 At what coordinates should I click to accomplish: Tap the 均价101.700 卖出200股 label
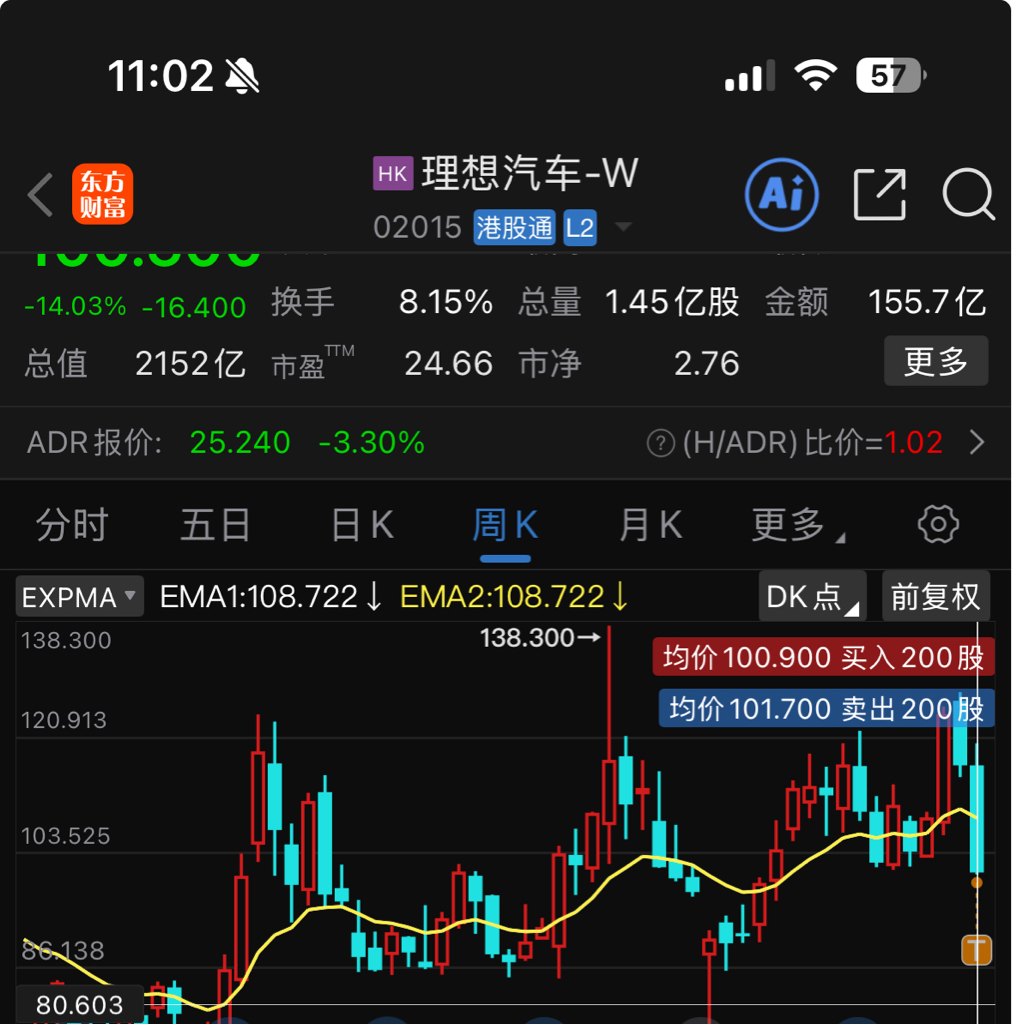pyautogui.click(x=827, y=708)
